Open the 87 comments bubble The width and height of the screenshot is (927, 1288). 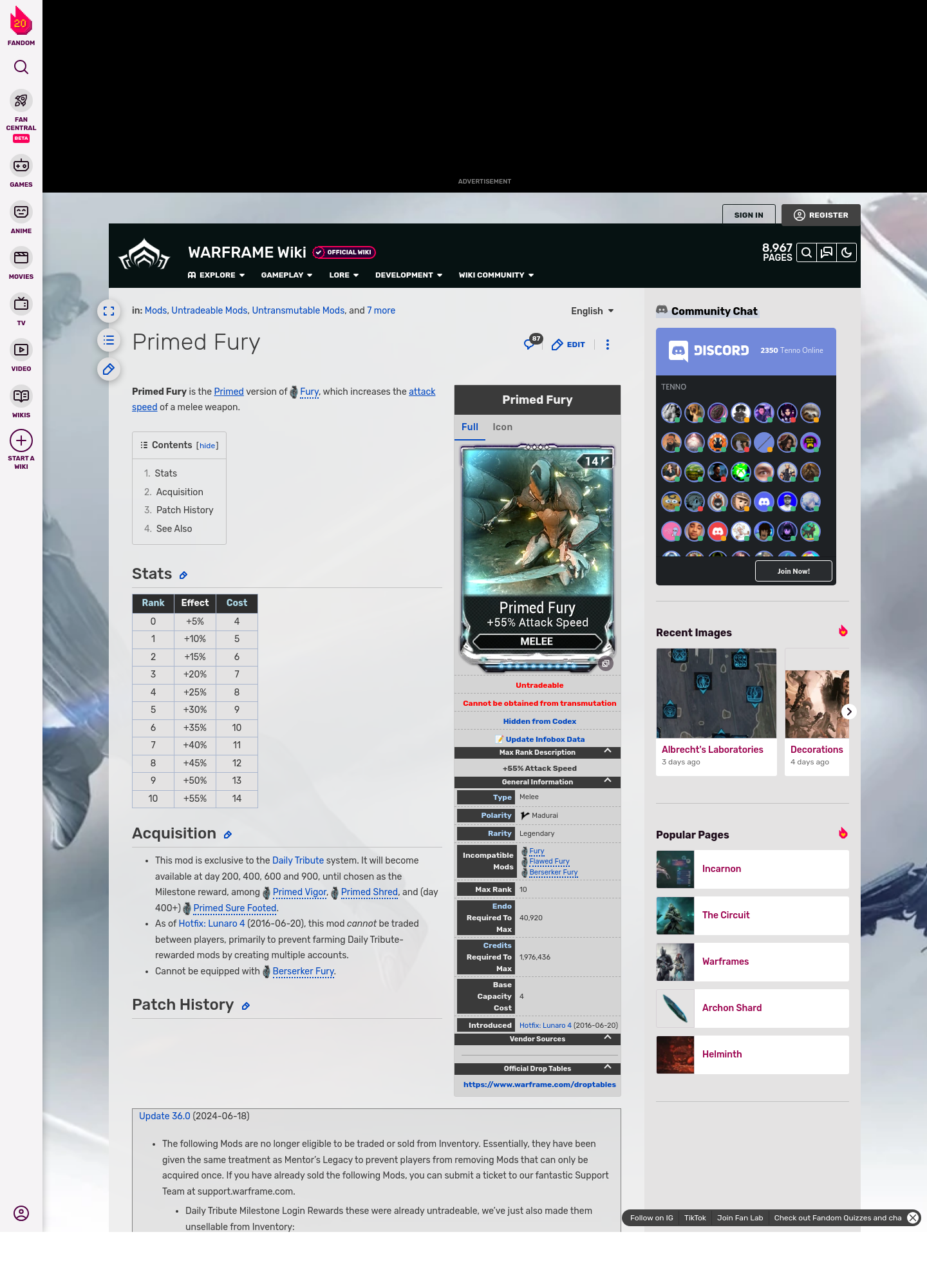(x=532, y=343)
